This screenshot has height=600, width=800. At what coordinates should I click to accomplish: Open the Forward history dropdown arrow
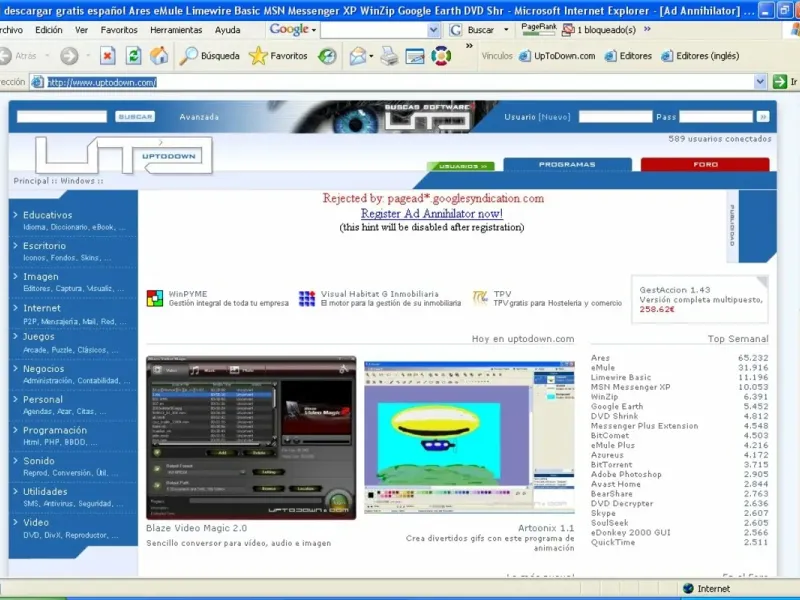coord(88,56)
